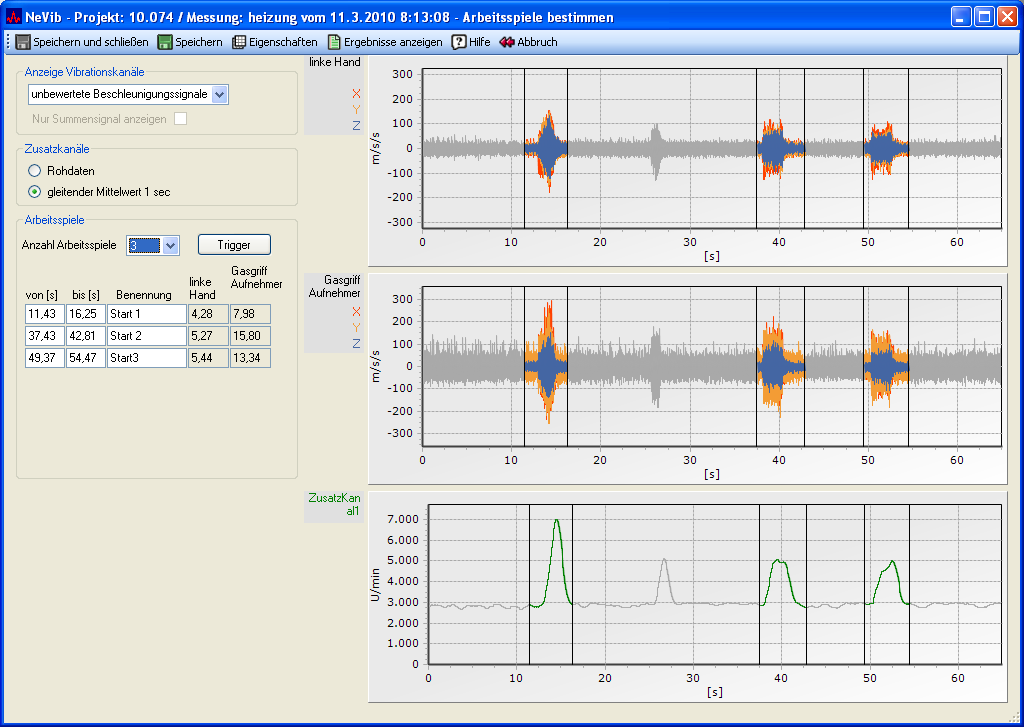Click the Ergebnisse anzeigen document icon
This screenshot has width=1024, height=727.
(x=334, y=42)
